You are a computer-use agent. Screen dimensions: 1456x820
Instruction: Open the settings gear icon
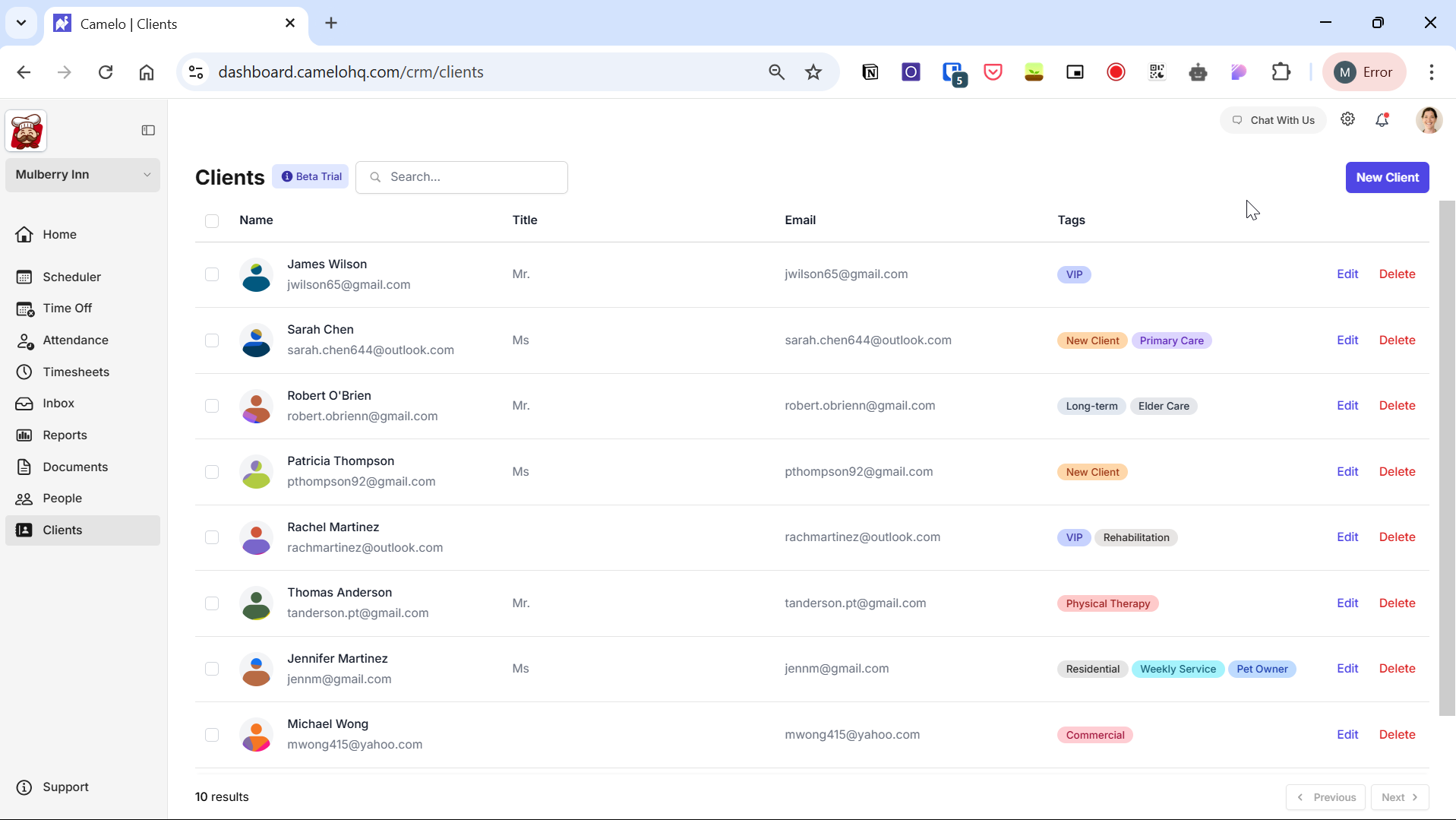tap(1347, 119)
